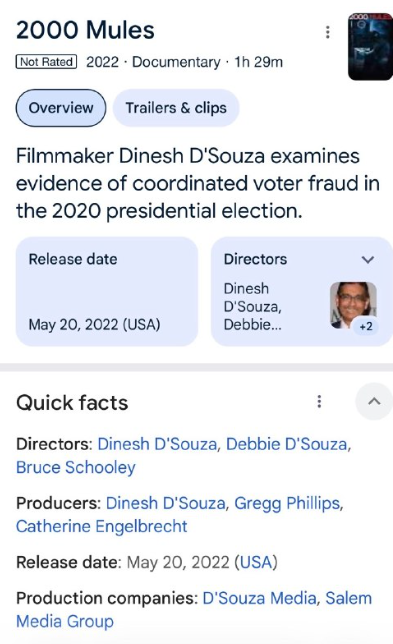Open the Debbie D'Souza link
The height and width of the screenshot is (644, 393).
(x=287, y=444)
